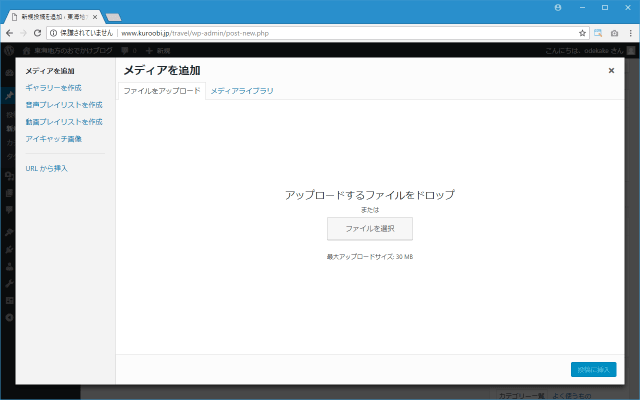The width and height of the screenshot is (640, 400).
Task: Select the ファイルをアップロード tab
Action: point(161,91)
